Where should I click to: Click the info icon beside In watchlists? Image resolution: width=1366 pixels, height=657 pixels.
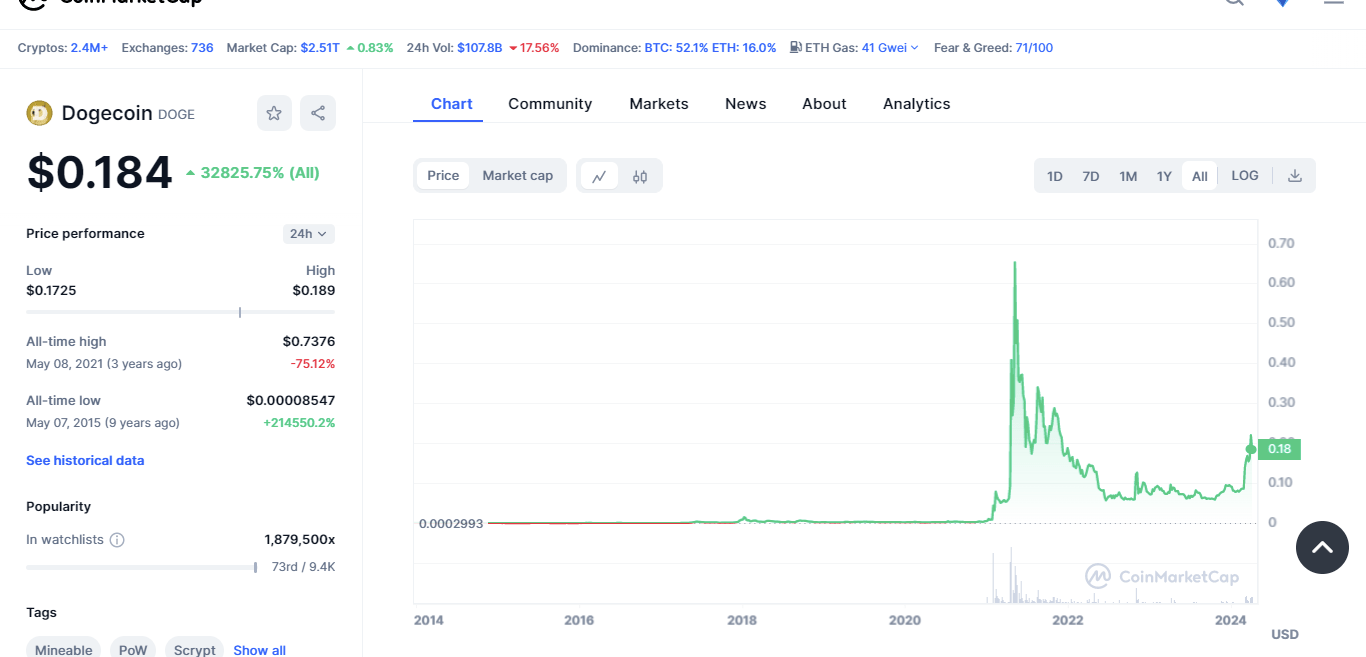[x=117, y=540]
